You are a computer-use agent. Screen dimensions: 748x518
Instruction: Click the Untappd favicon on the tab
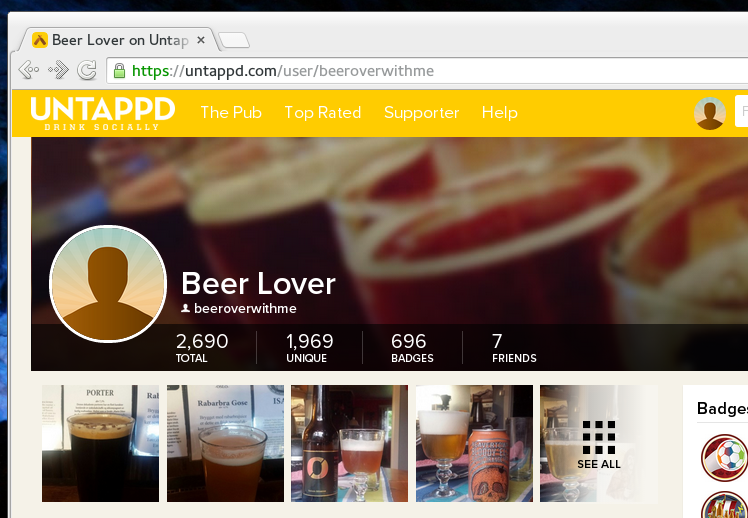pyautogui.click(x=40, y=40)
